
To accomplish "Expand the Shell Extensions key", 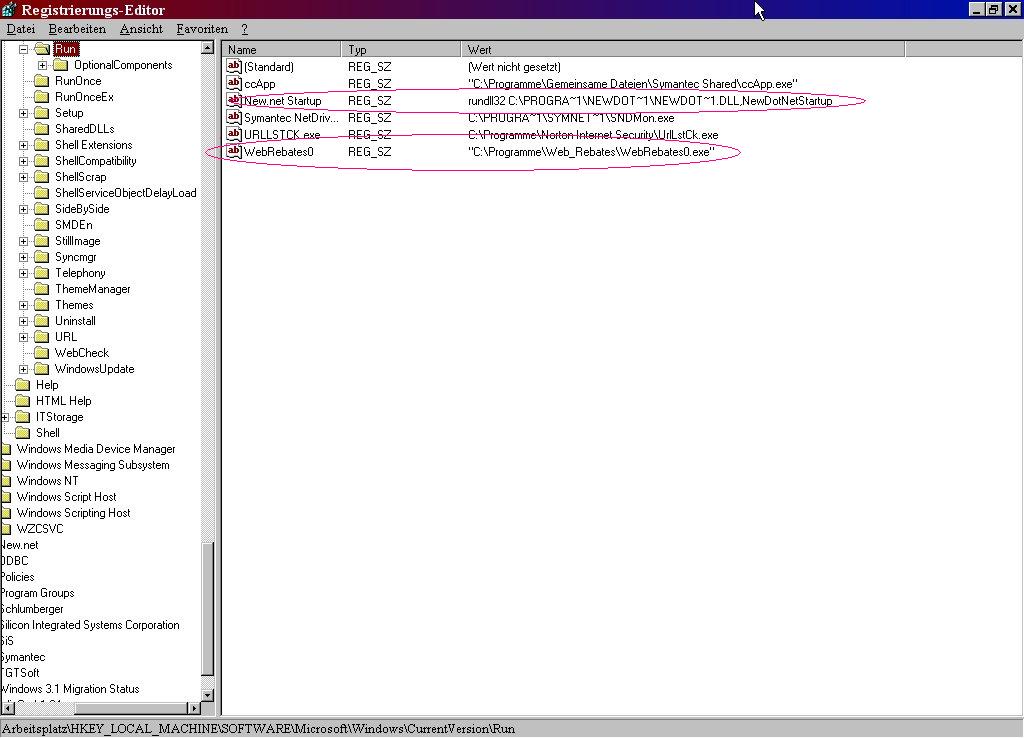I will pyautogui.click(x=24, y=145).
